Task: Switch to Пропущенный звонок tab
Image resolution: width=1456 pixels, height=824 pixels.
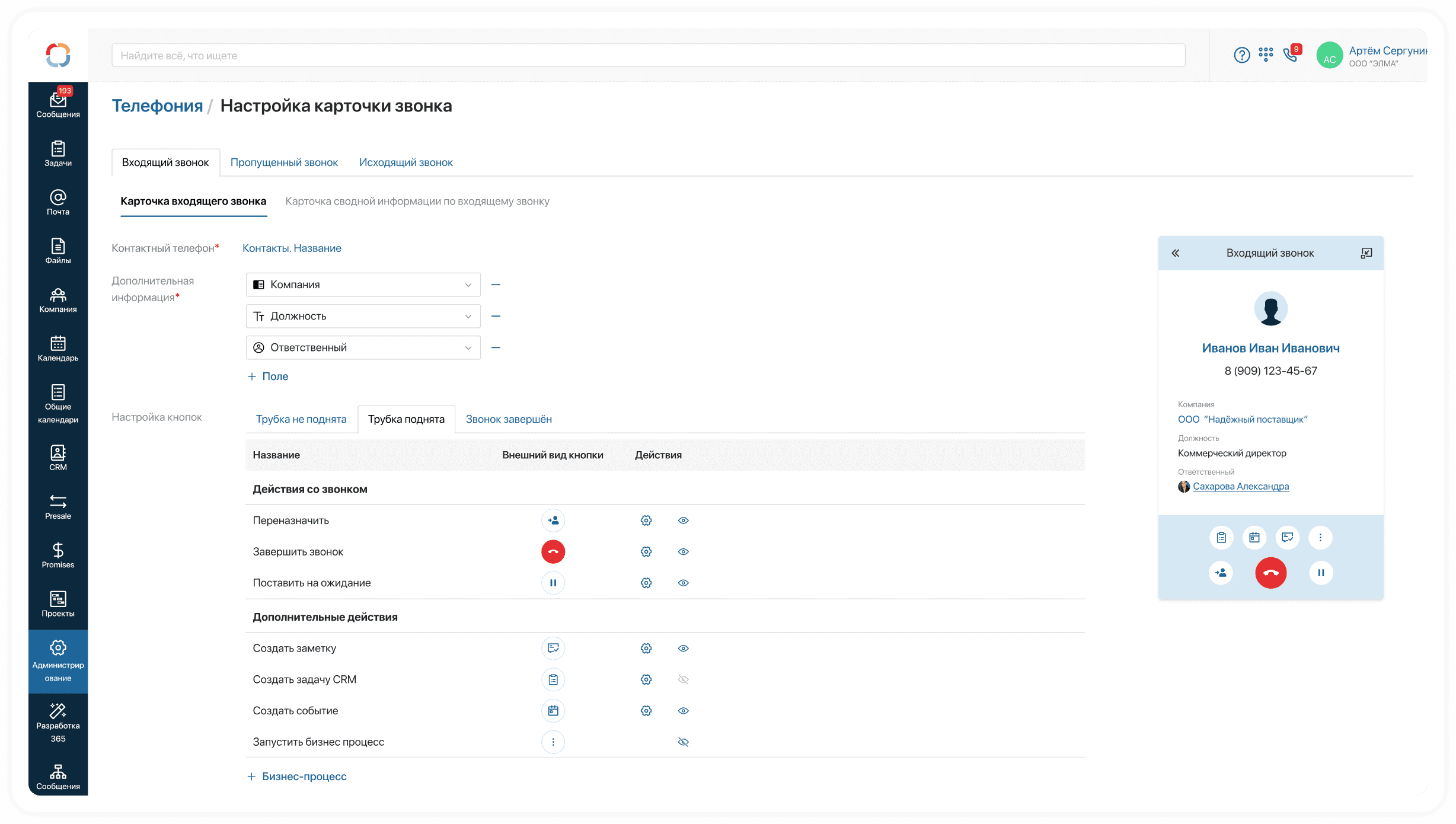Action: pyautogui.click(x=284, y=162)
